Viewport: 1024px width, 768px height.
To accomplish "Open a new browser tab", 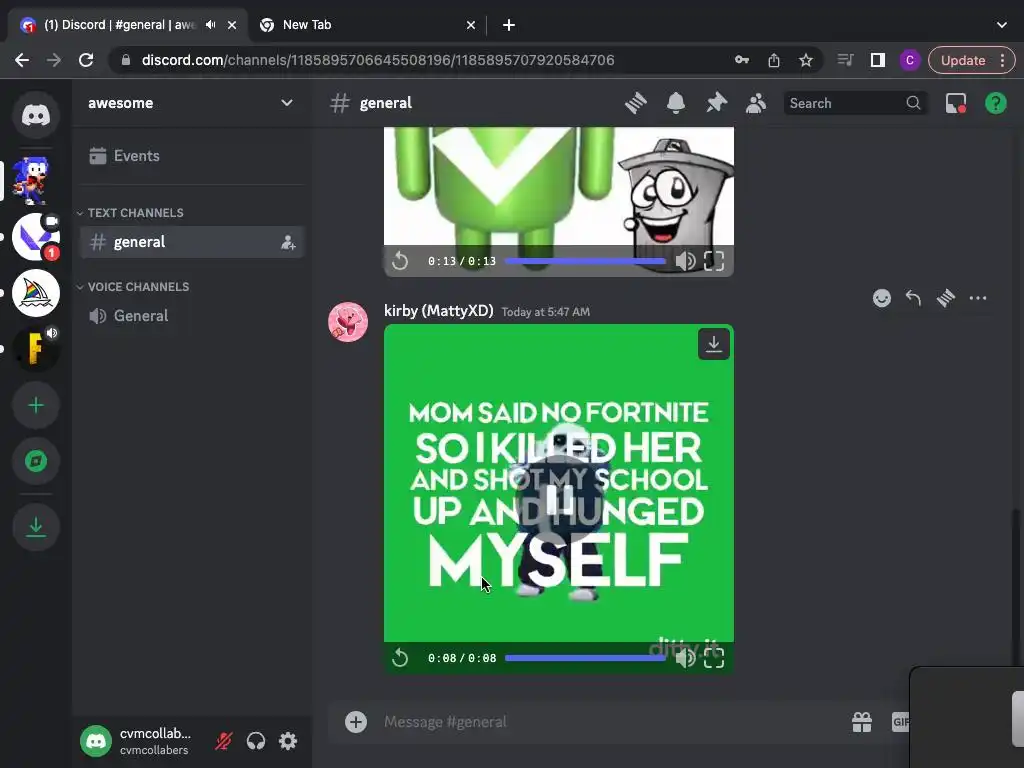I will (x=509, y=25).
